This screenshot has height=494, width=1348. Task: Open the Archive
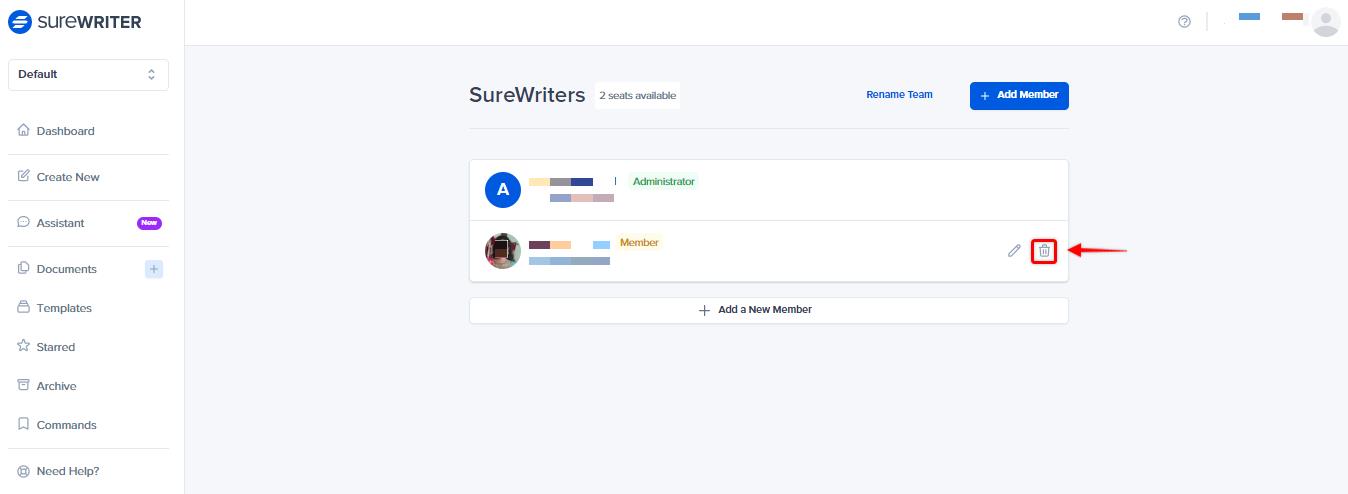click(57, 386)
